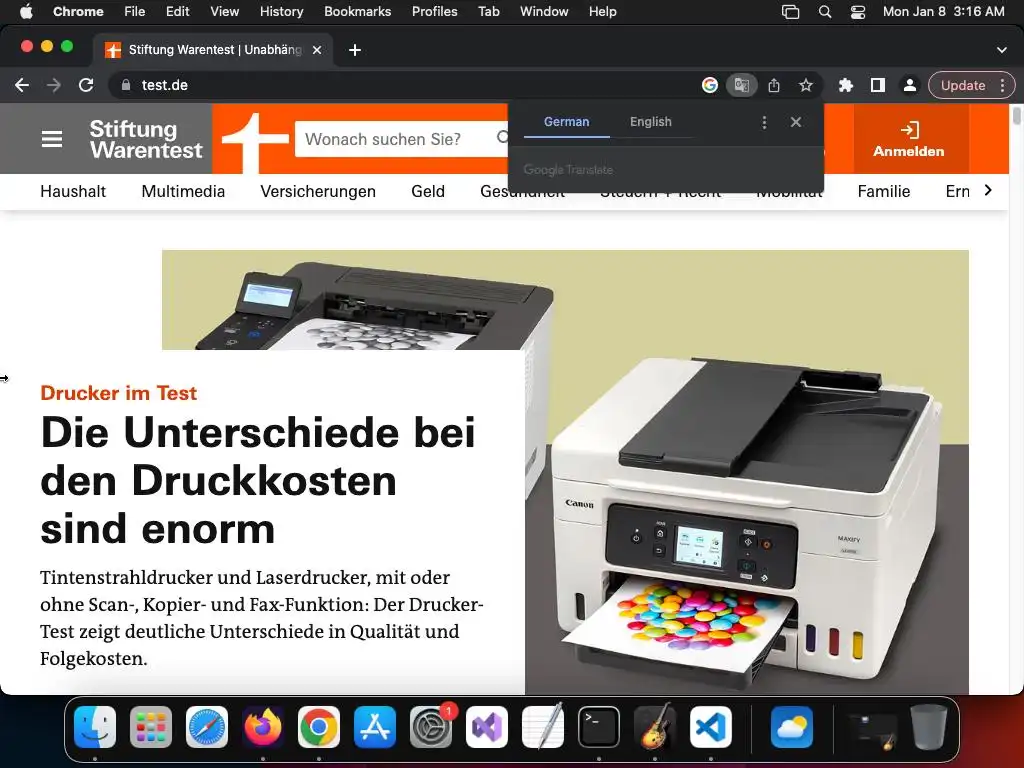Open Visual Studio Code from the Dock
This screenshot has width=1024, height=768.
pyautogui.click(x=711, y=727)
